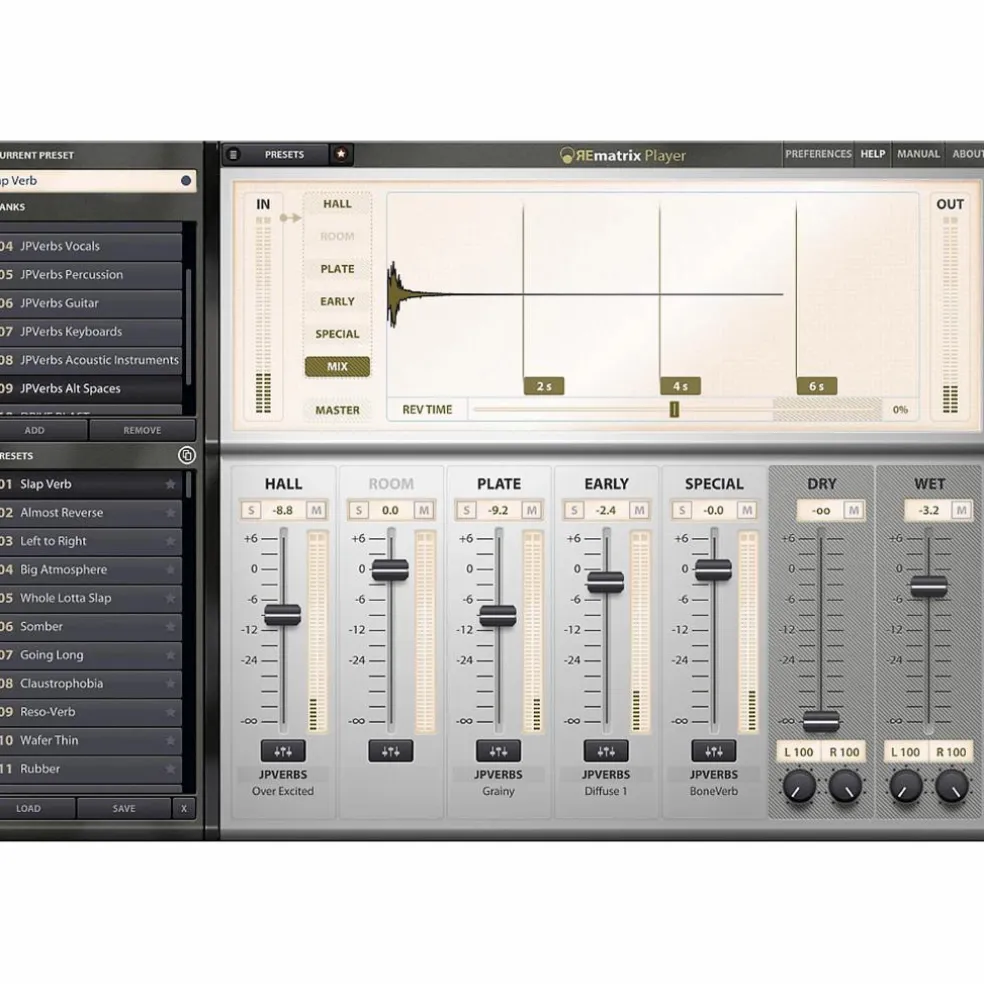This screenshot has height=984, width=984.
Task: Solo the EARLY channel
Action: (x=574, y=510)
